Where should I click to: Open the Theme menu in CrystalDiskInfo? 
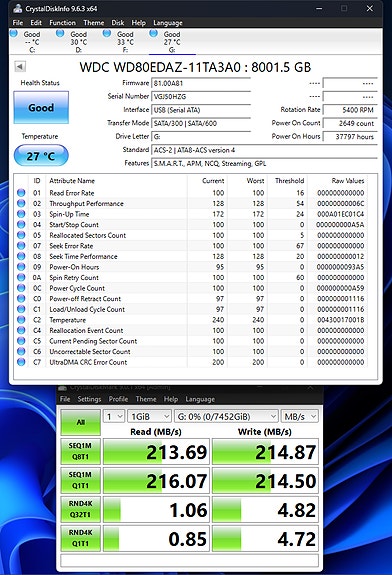click(94, 23)
